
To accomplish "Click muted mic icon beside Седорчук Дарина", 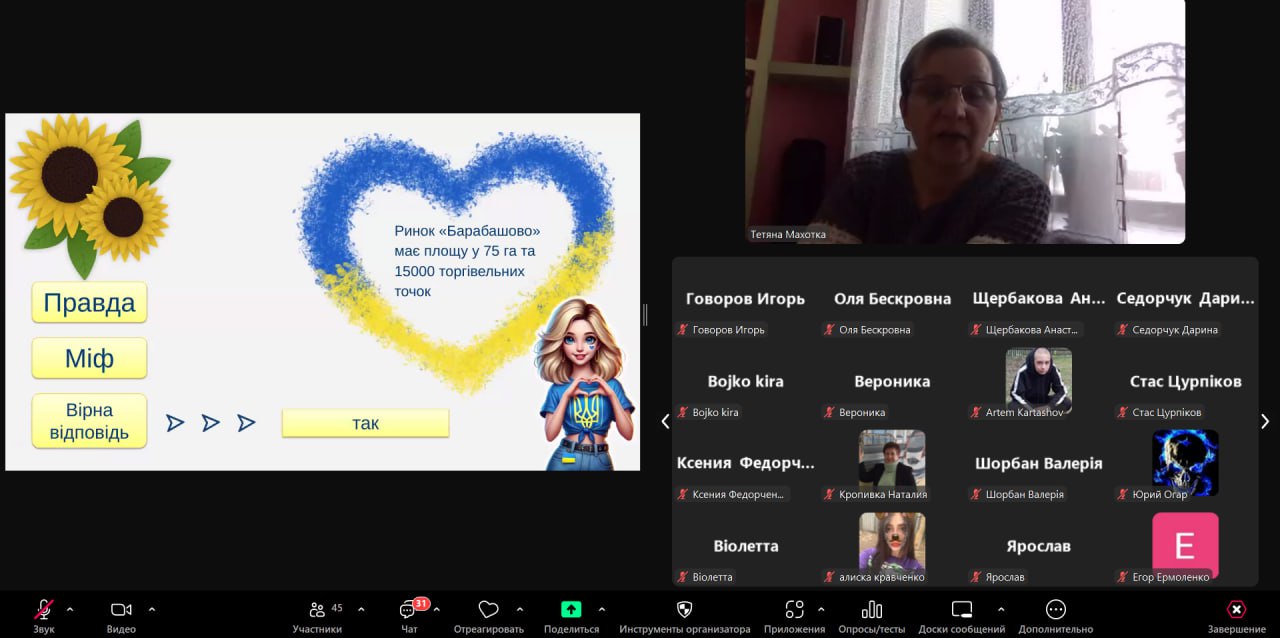I will point(1122,329).
